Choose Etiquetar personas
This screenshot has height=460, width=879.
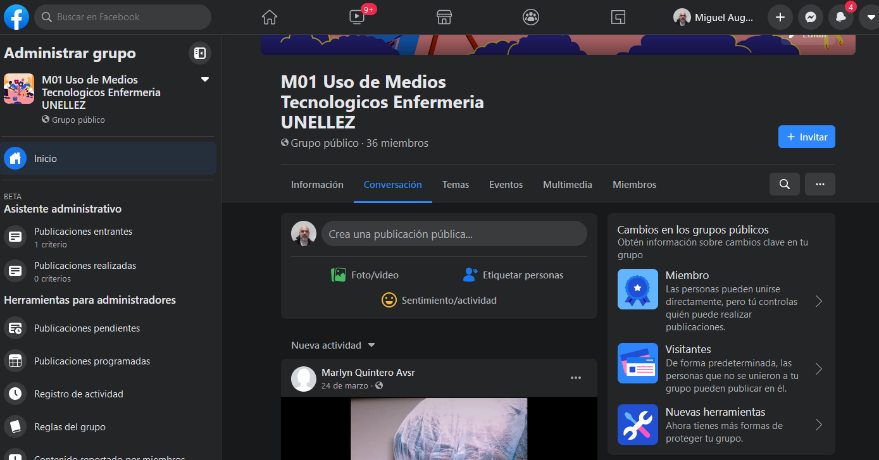pyautogui.click(x=513, y=275)
